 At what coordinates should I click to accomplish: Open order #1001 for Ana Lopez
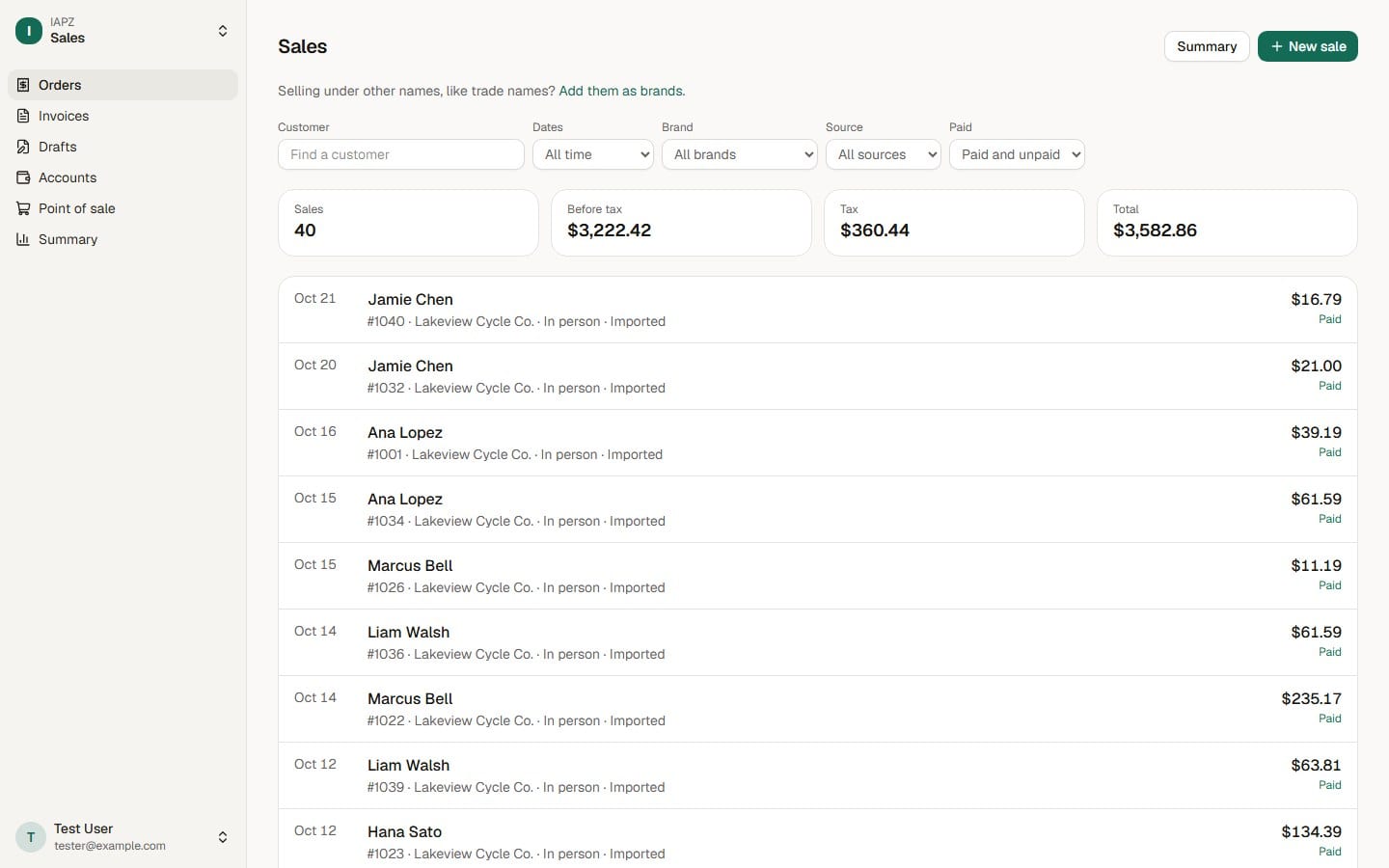tap(818, 443)
